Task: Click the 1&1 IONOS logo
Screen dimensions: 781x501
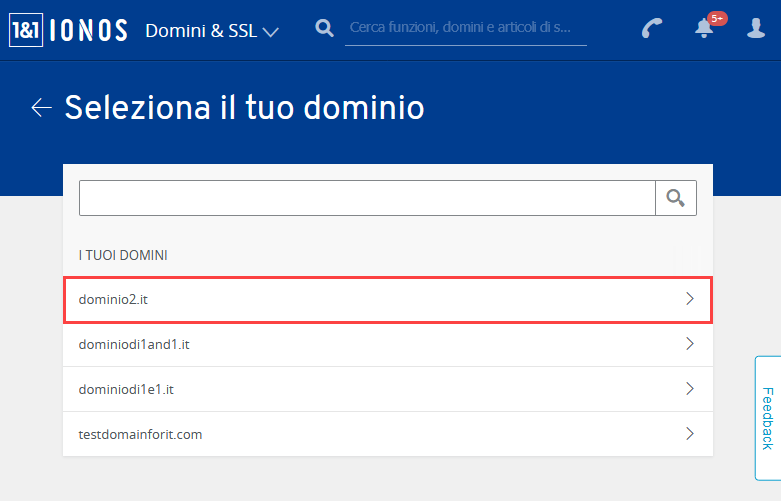Action: pyautogui.click(x=68, y=30)
